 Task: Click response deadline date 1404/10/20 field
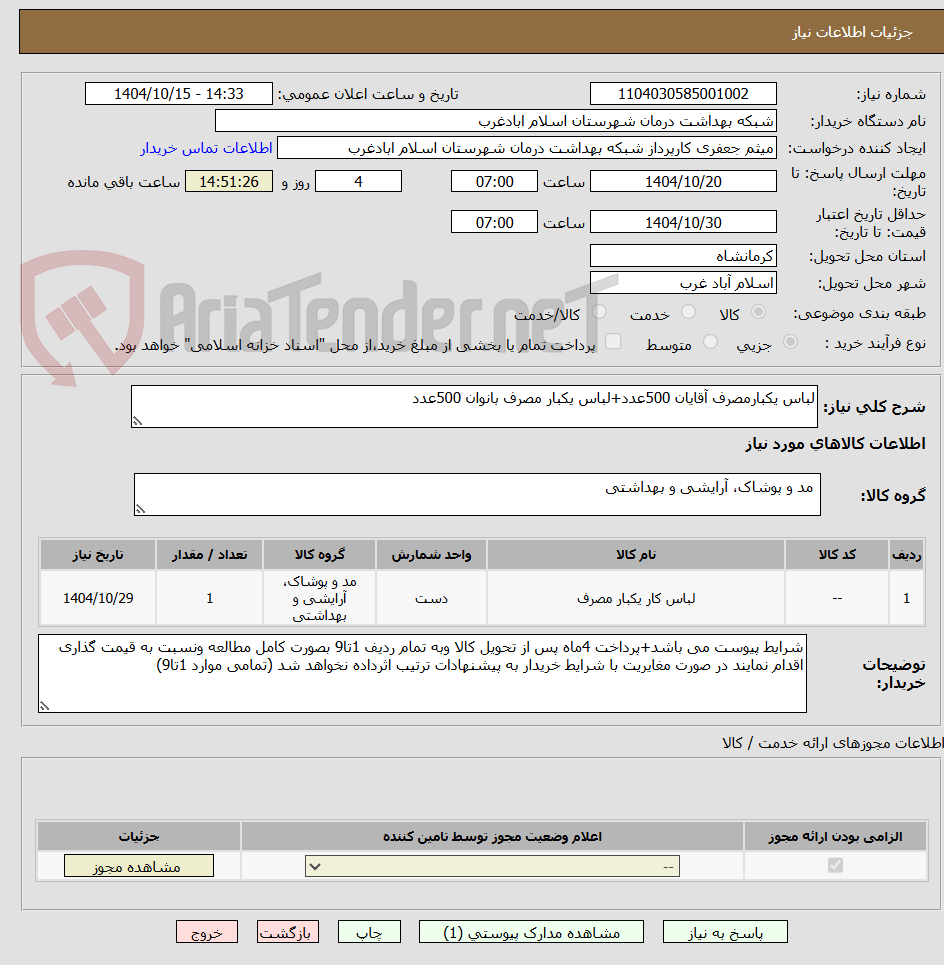[683, 182]
